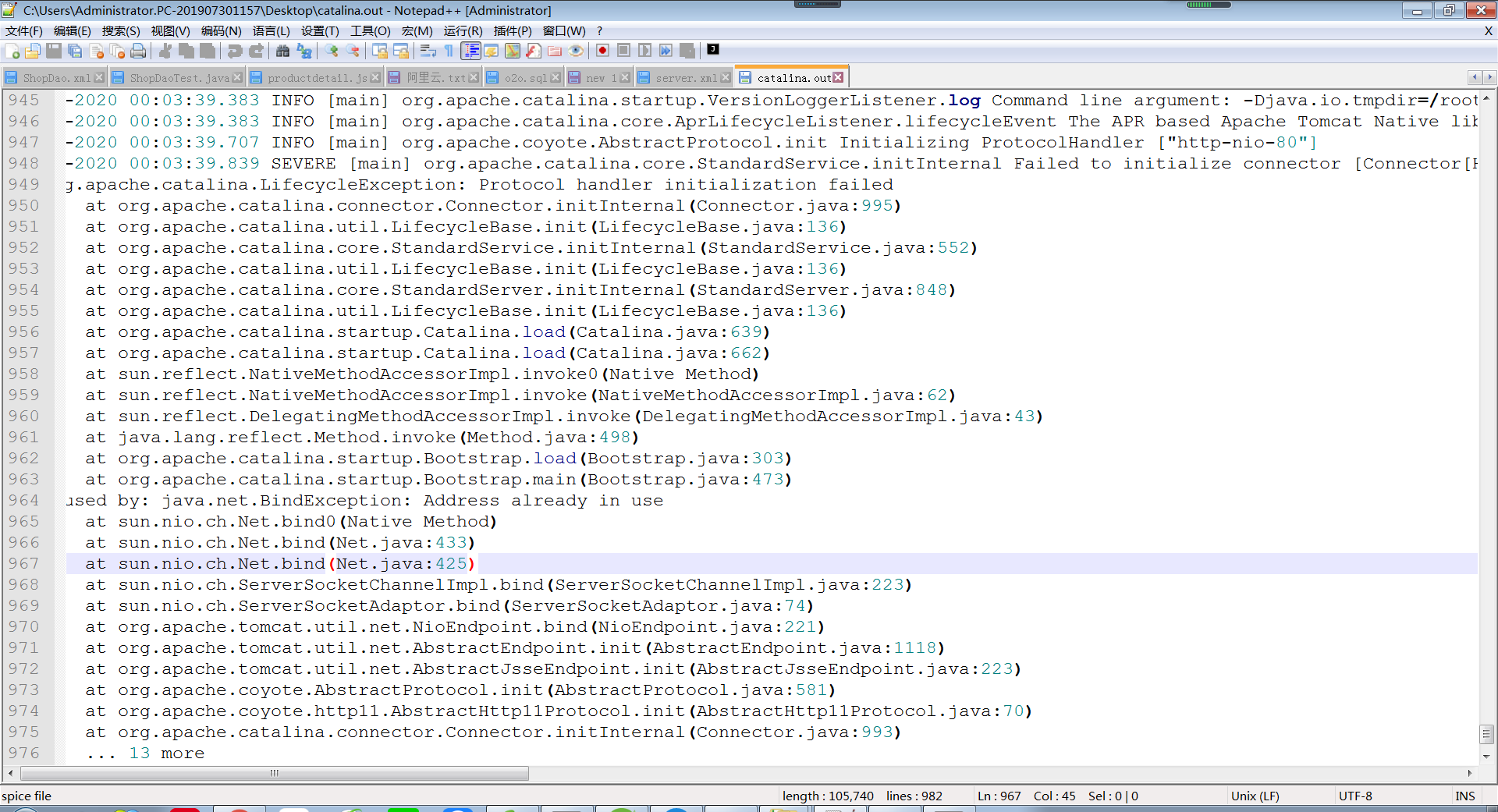1498x812 pixels.
Task: Open the 文件(F) menu
Action: click(24, 31)
